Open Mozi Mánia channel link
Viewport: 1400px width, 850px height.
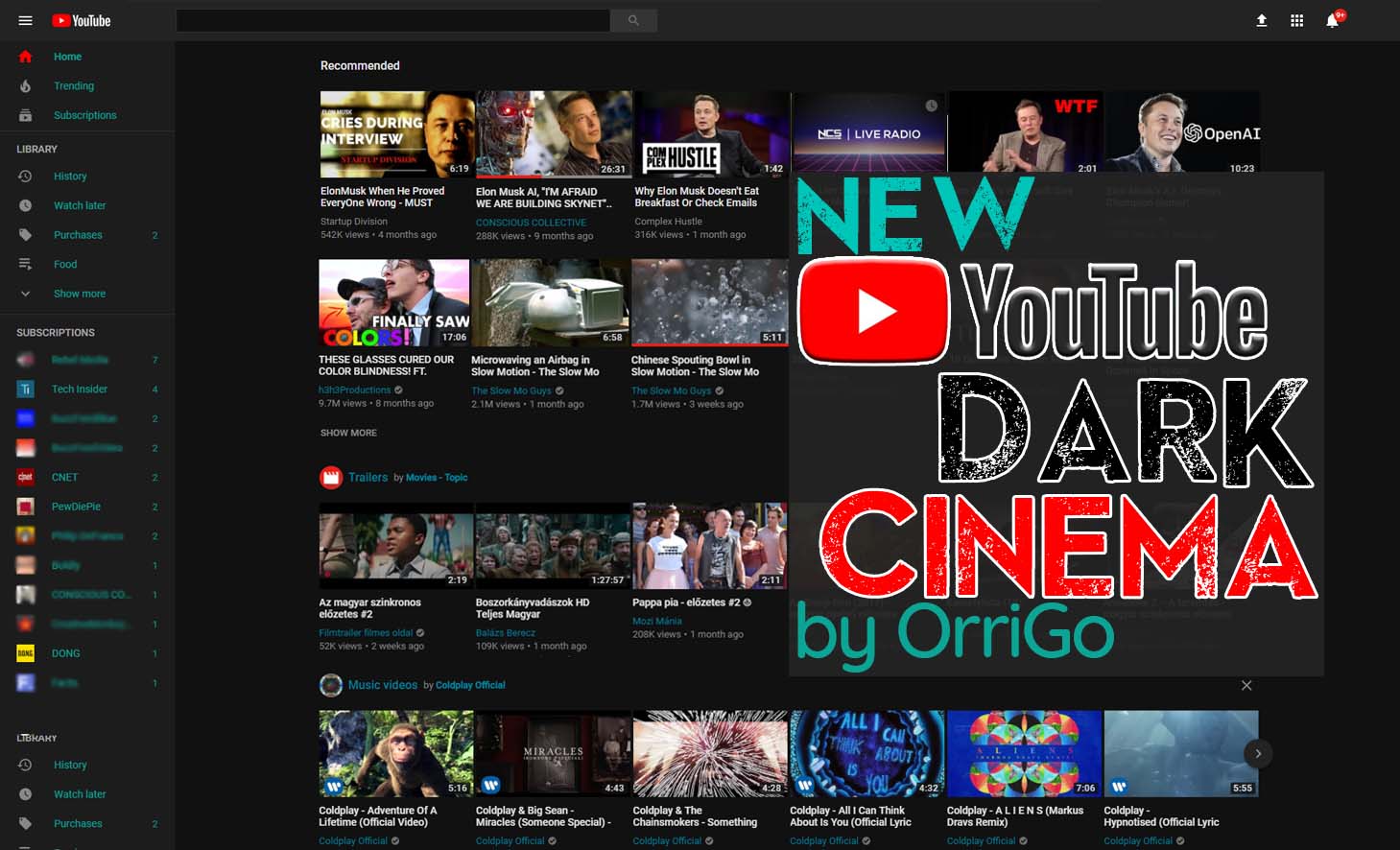(x=657, y=622)
